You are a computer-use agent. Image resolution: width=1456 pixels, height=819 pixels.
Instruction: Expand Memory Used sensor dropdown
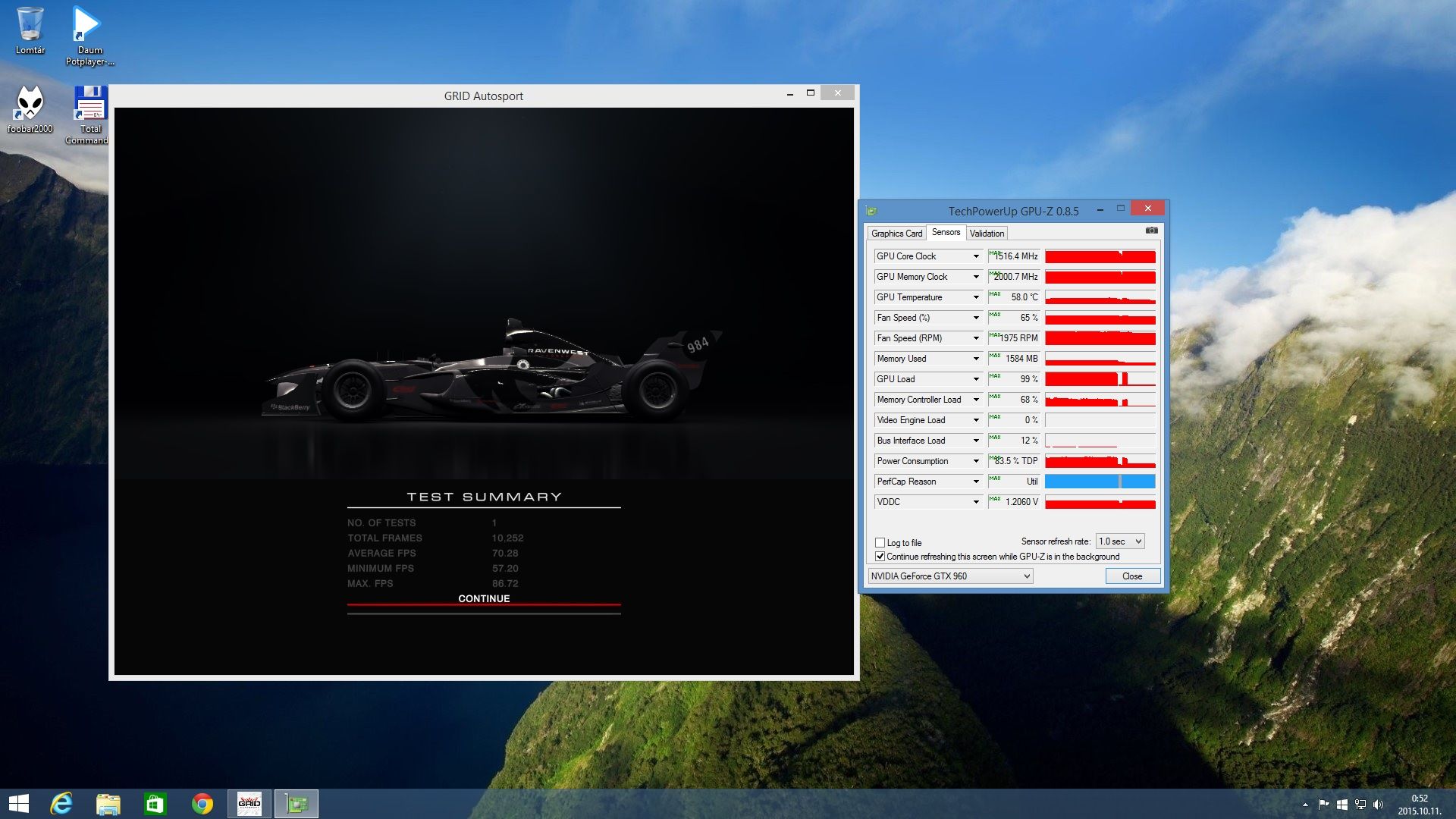pos(976,359)
